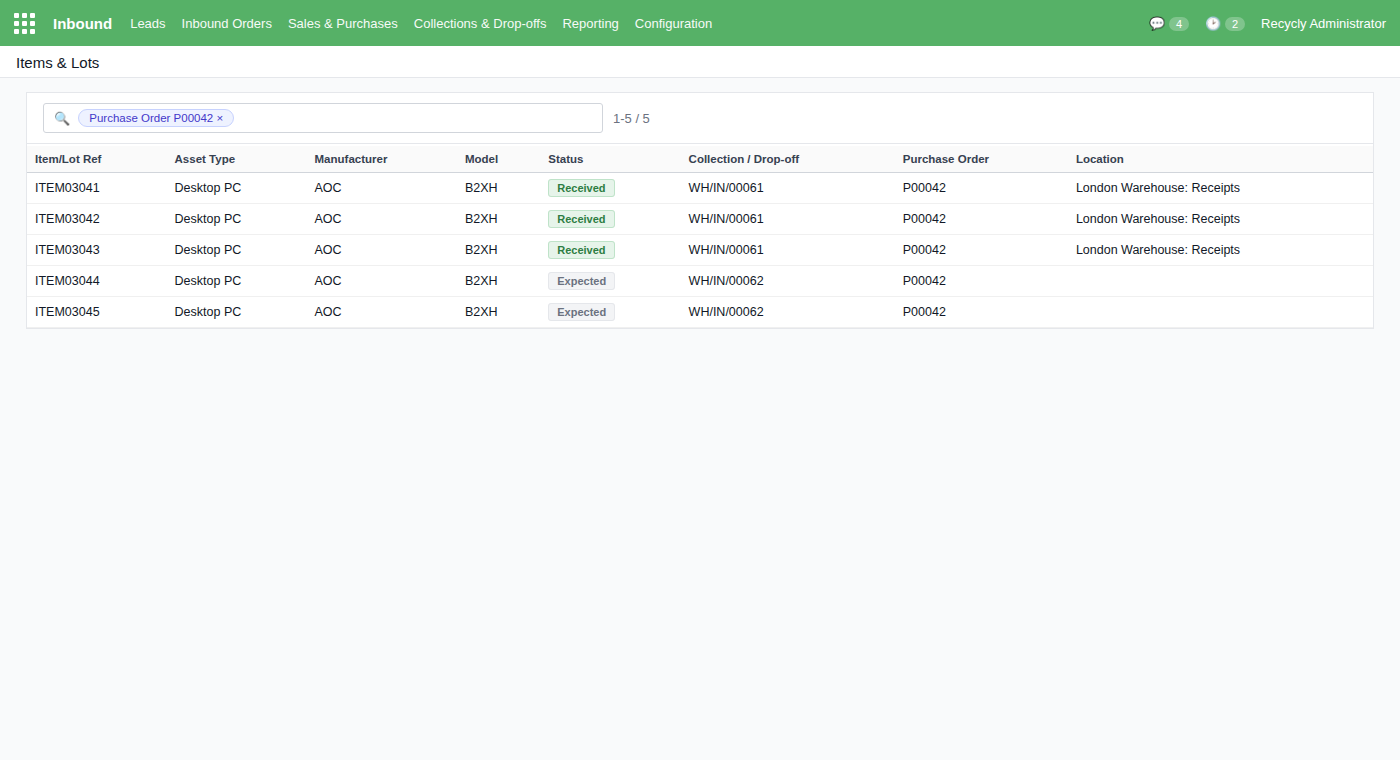Open Recycly Administrator user menu
Screen dimensions: 1400x760
point(1323,23)
